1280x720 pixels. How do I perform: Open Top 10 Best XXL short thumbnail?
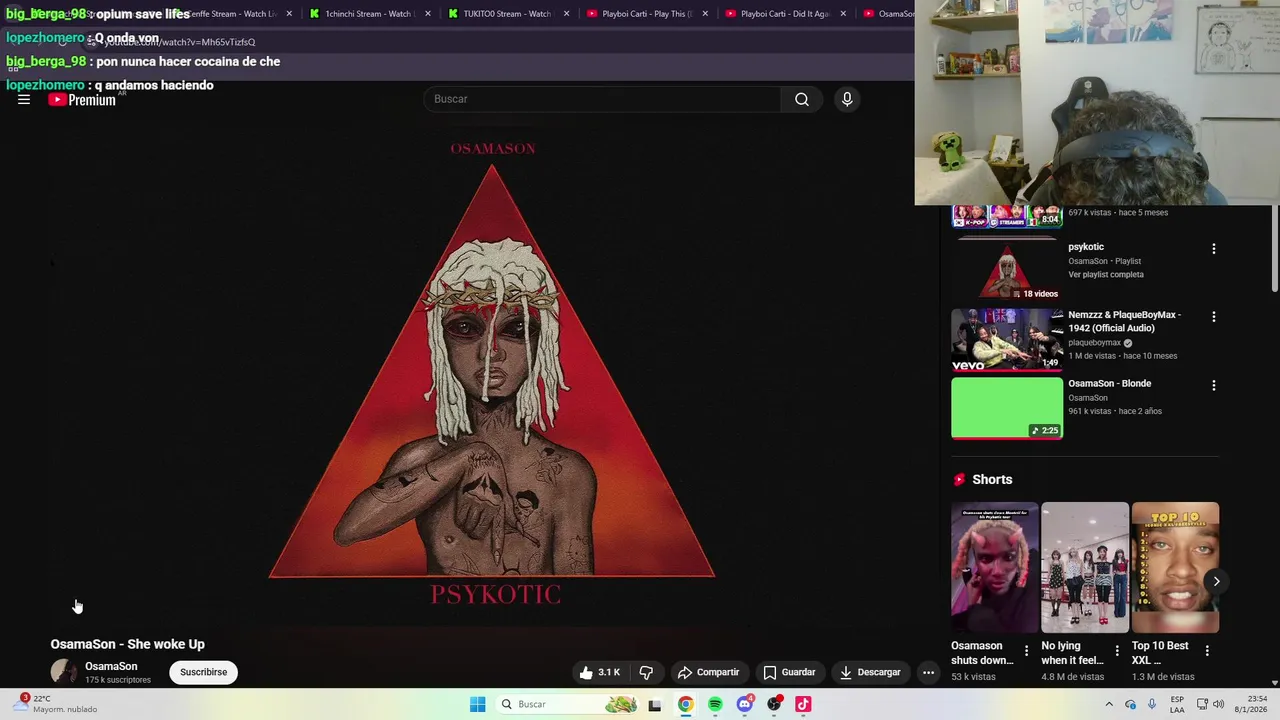[x=1175, y=567]
